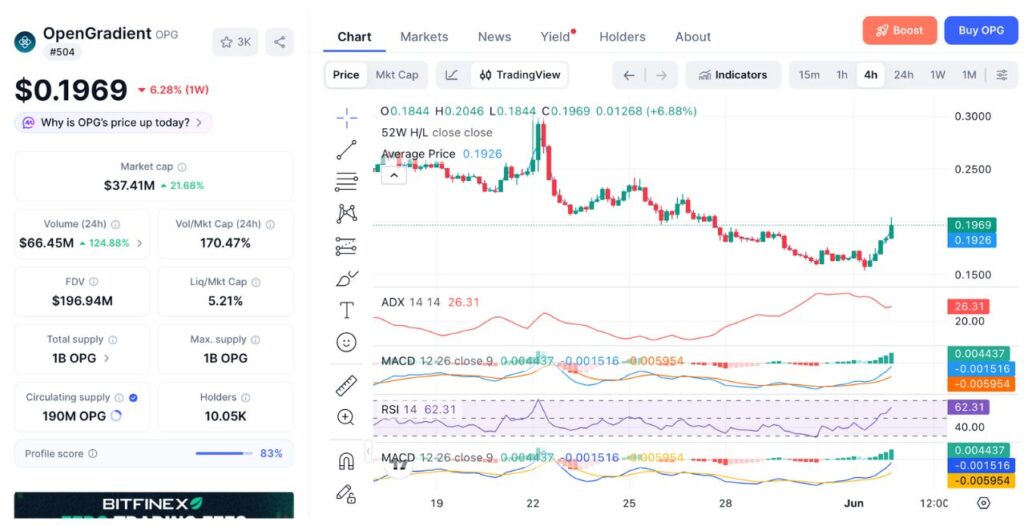Open the price range projection tool

point(346,246)
